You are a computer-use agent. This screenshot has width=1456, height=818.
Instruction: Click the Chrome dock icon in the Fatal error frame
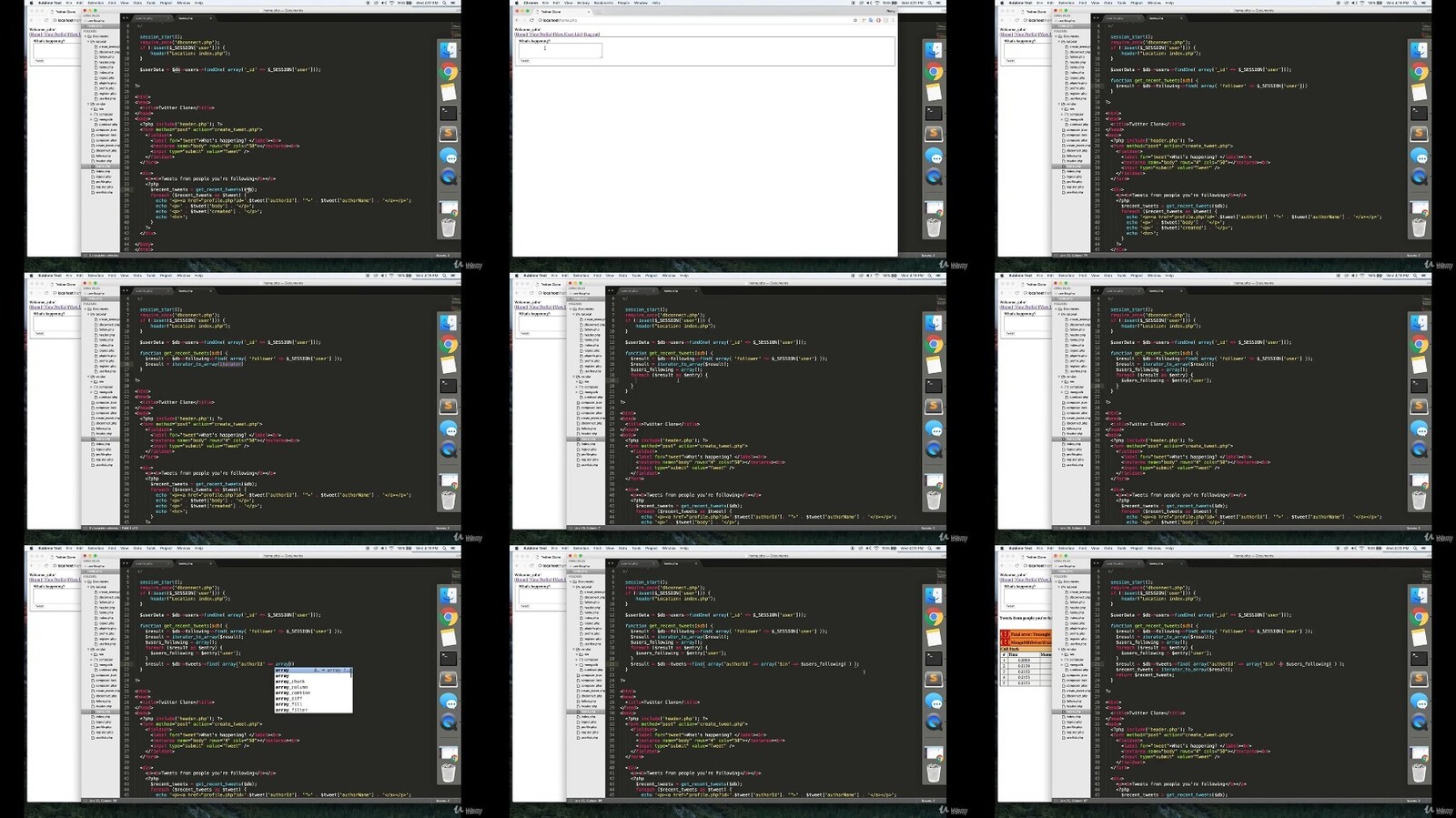click(x=1419, y=617)
